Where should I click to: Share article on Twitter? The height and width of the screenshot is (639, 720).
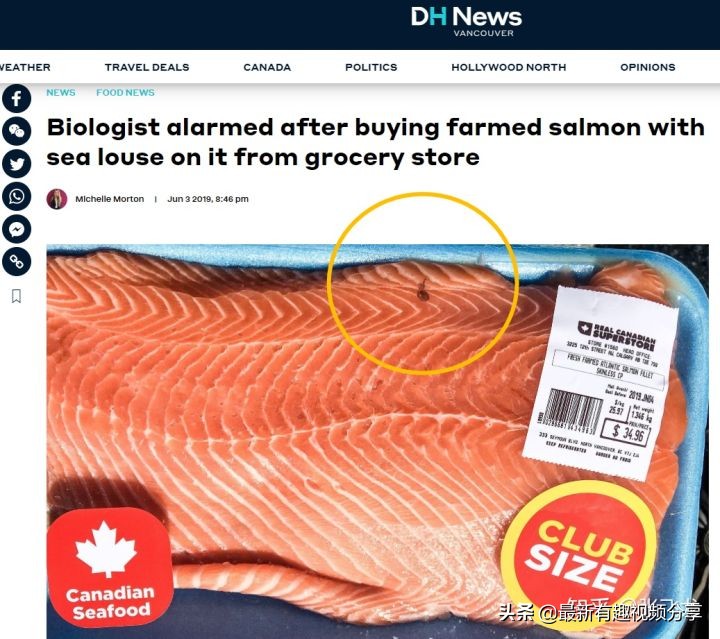point(17,164)
